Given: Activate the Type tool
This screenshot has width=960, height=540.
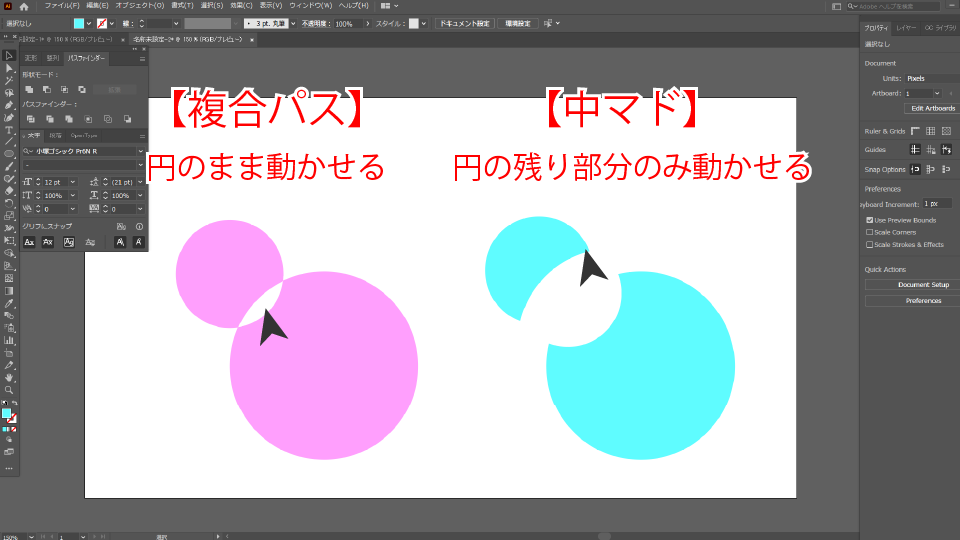Looking at the screenshot, I should tap(9, 130).
